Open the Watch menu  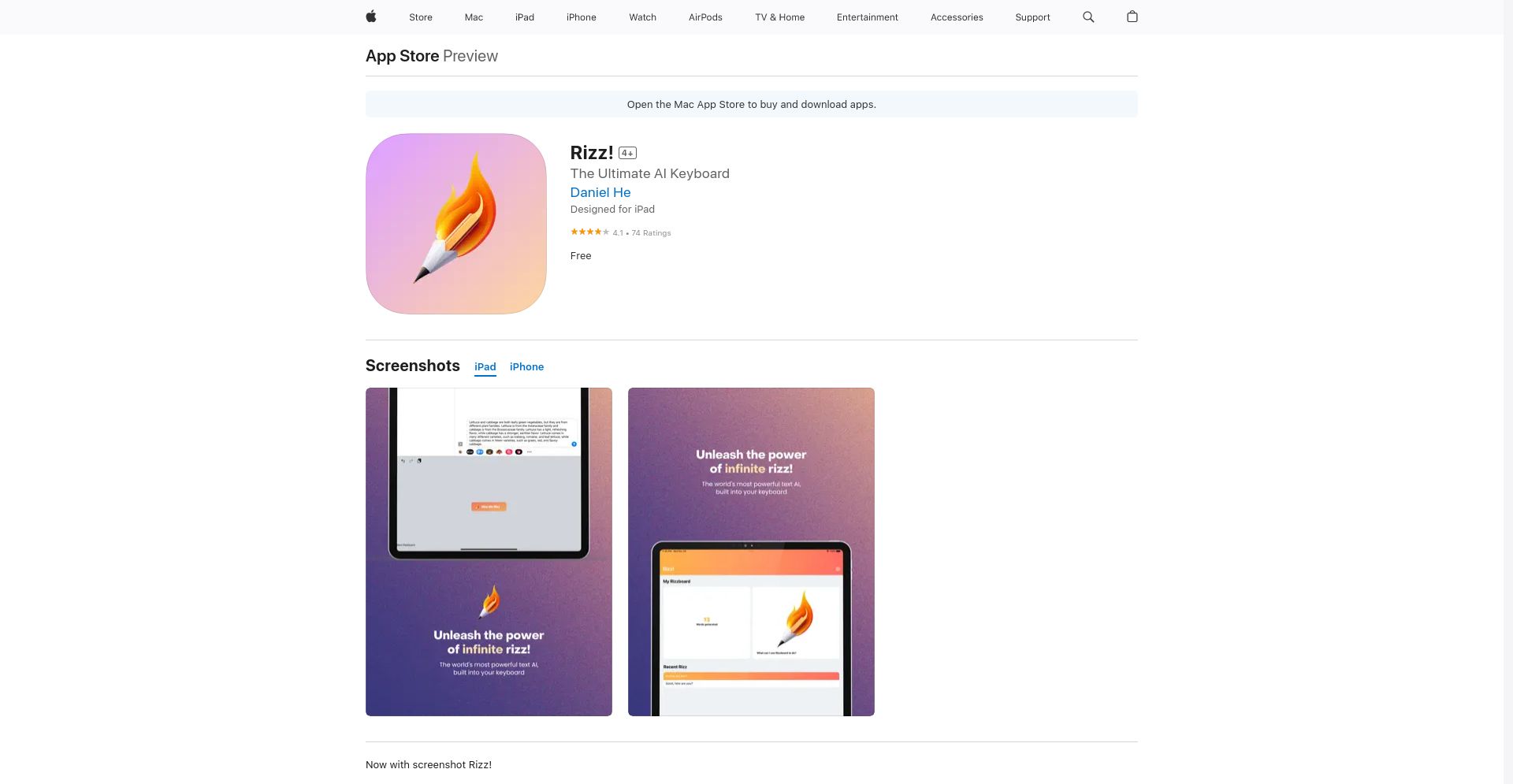(x=643, y=17)
